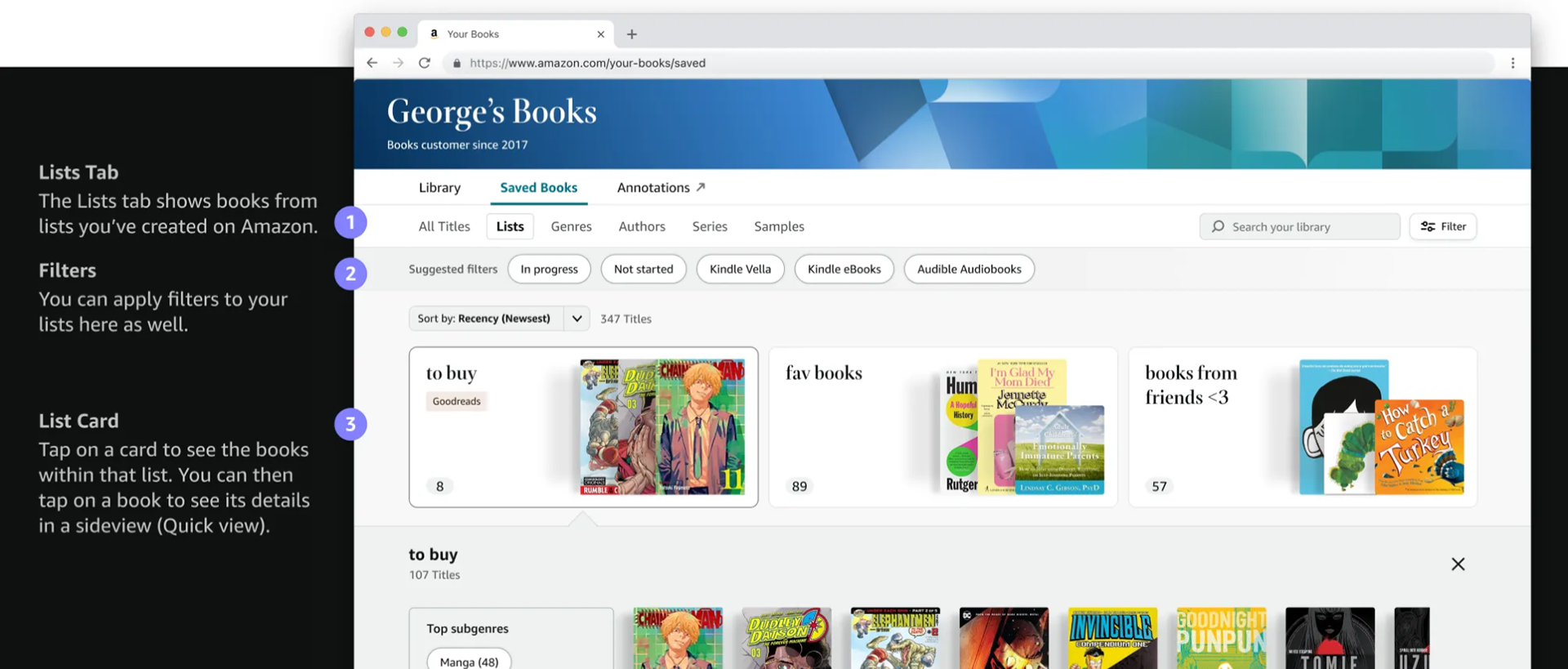Screen dimensions: 1568x669
Task: Open the Goodnight Punpun book cover
Action: (x=1221, y=638)
